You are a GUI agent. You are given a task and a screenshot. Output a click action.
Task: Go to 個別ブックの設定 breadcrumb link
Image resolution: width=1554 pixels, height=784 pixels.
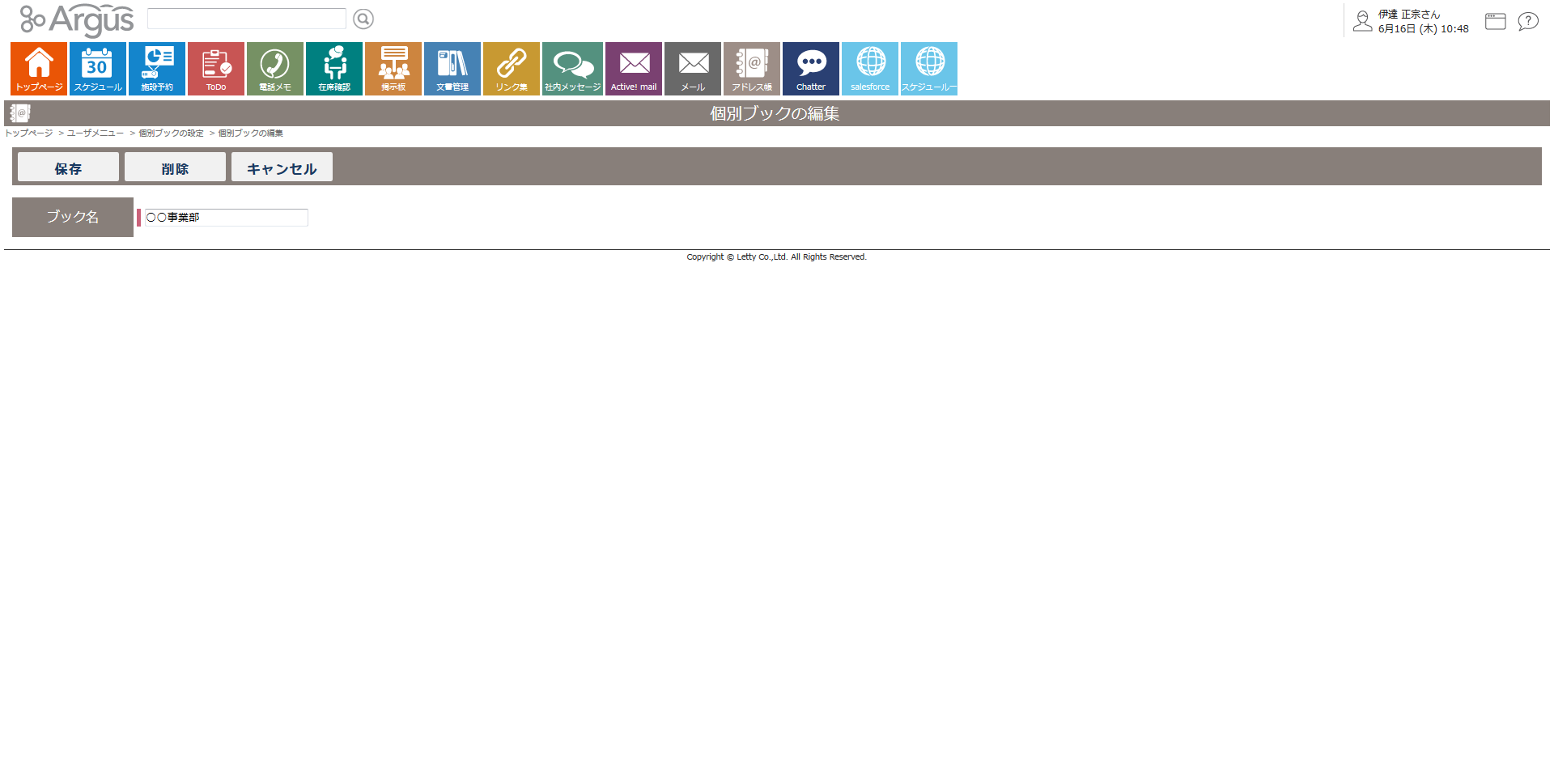point(171,133)
